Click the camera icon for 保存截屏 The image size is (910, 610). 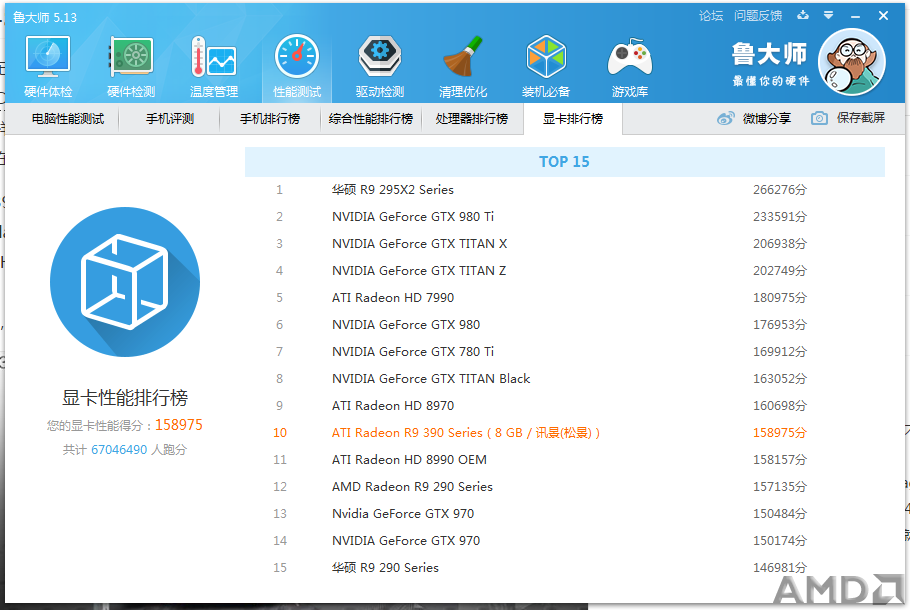point(819,118)
